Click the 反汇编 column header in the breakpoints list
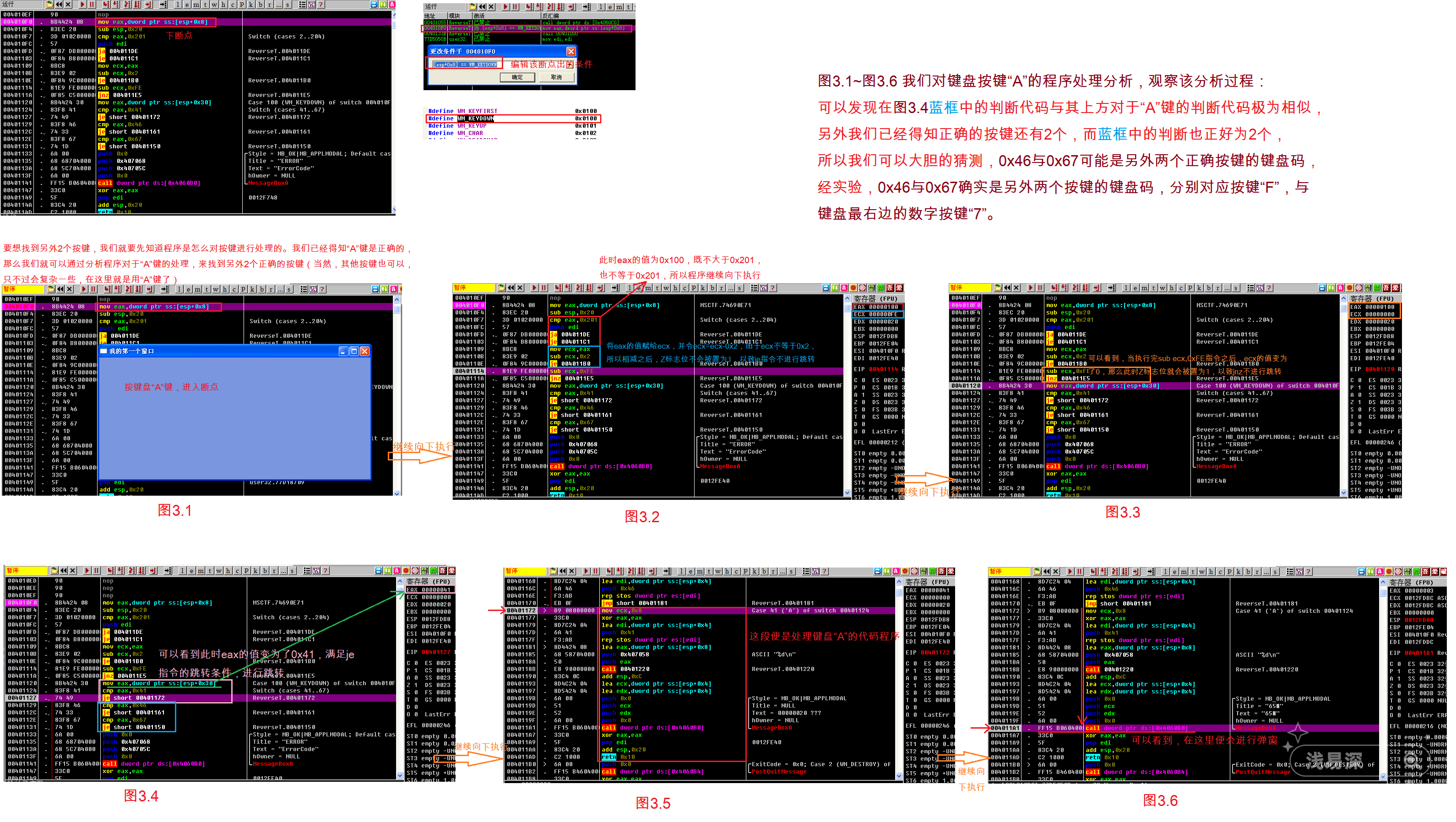 pyautogui.click(x=550, y=16)
